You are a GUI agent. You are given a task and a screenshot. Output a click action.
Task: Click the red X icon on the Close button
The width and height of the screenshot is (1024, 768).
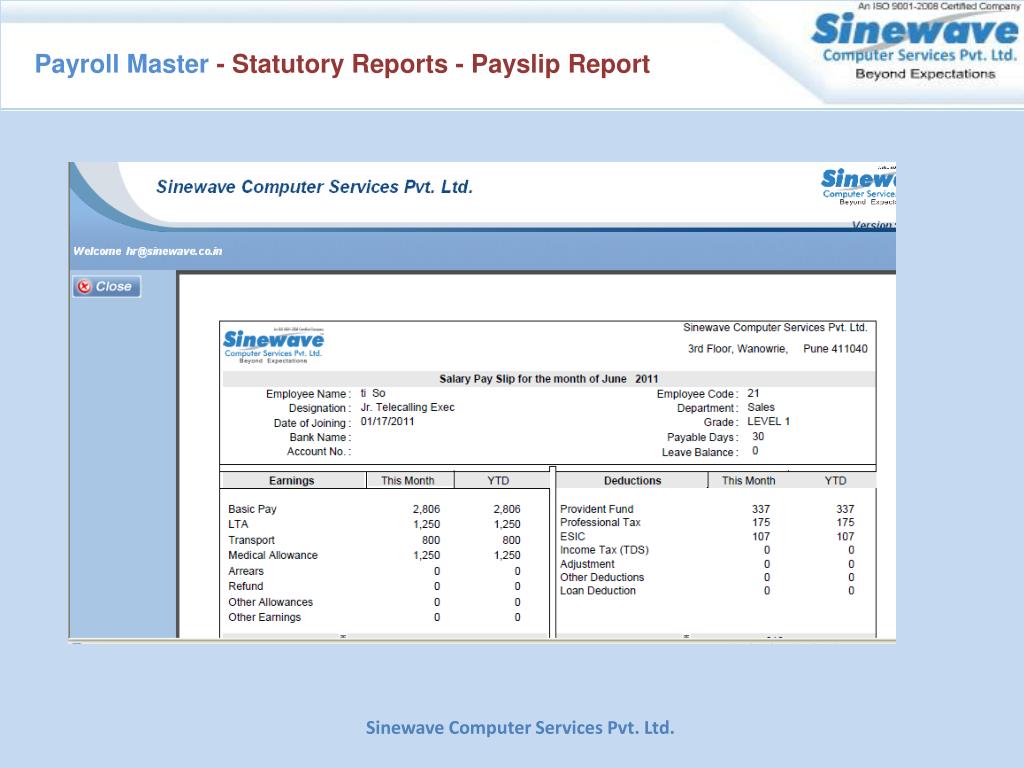pos(84,287)
